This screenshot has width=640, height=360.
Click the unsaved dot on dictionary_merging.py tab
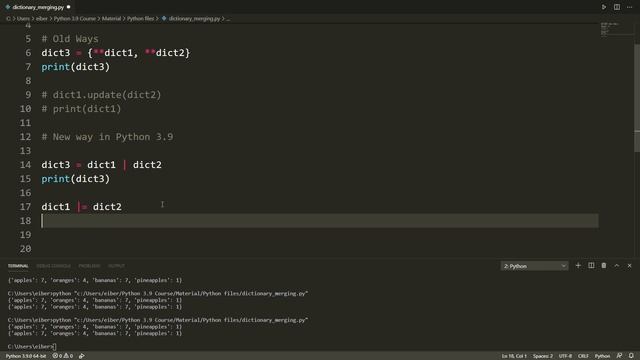68,7
